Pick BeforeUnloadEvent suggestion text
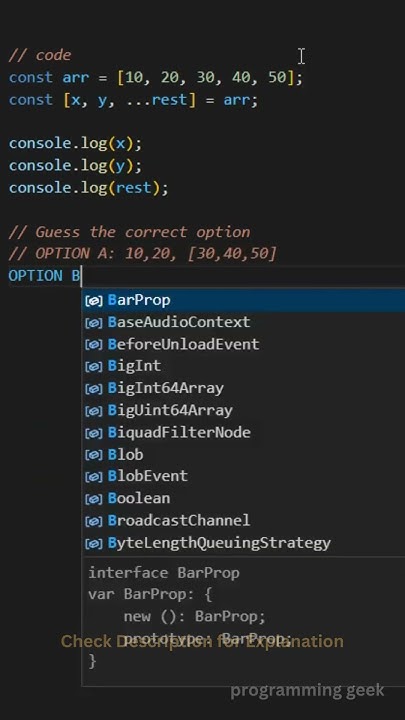Image resolution: width=405 pixels, height=720 pixels. click(x=183, y=344)
